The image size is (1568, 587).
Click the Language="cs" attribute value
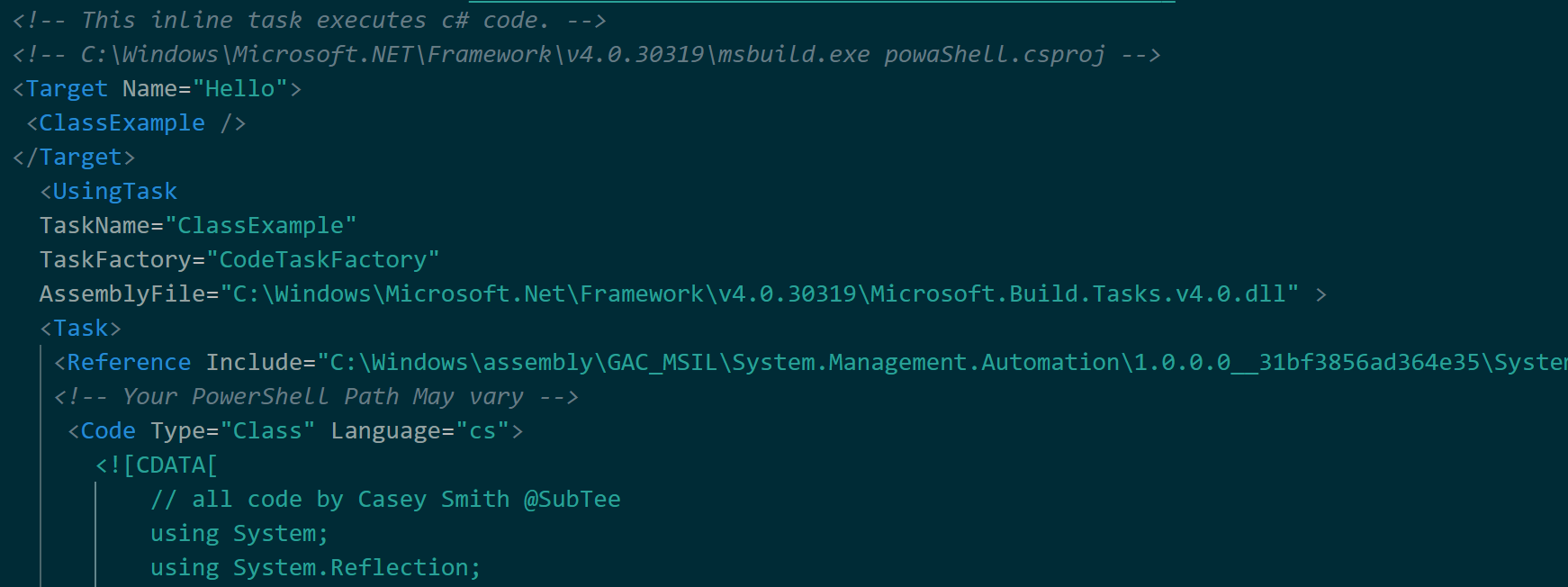(x=482, y=431)
